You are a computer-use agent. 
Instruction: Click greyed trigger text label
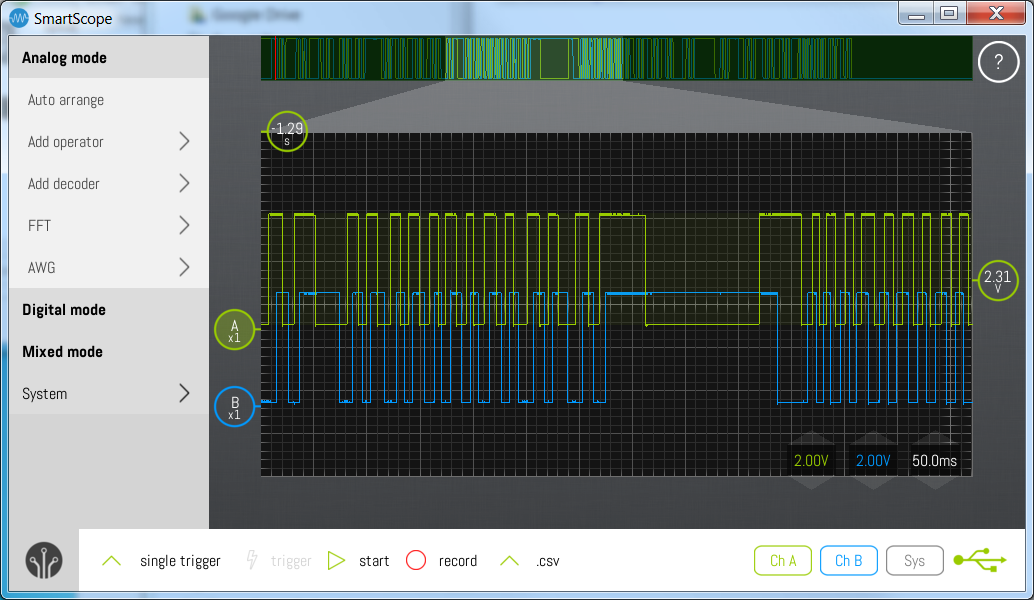pyautogui.click(x=291, y=561)
